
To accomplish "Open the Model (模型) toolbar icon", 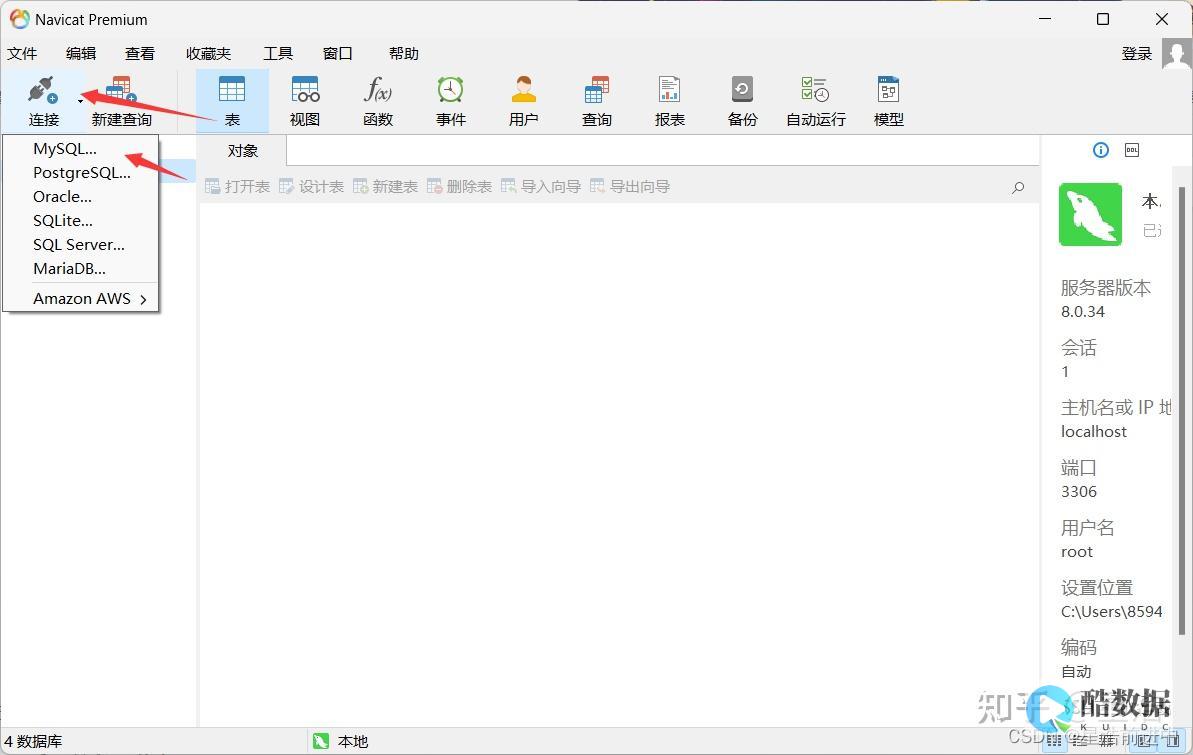I will (x=888, y=90).
